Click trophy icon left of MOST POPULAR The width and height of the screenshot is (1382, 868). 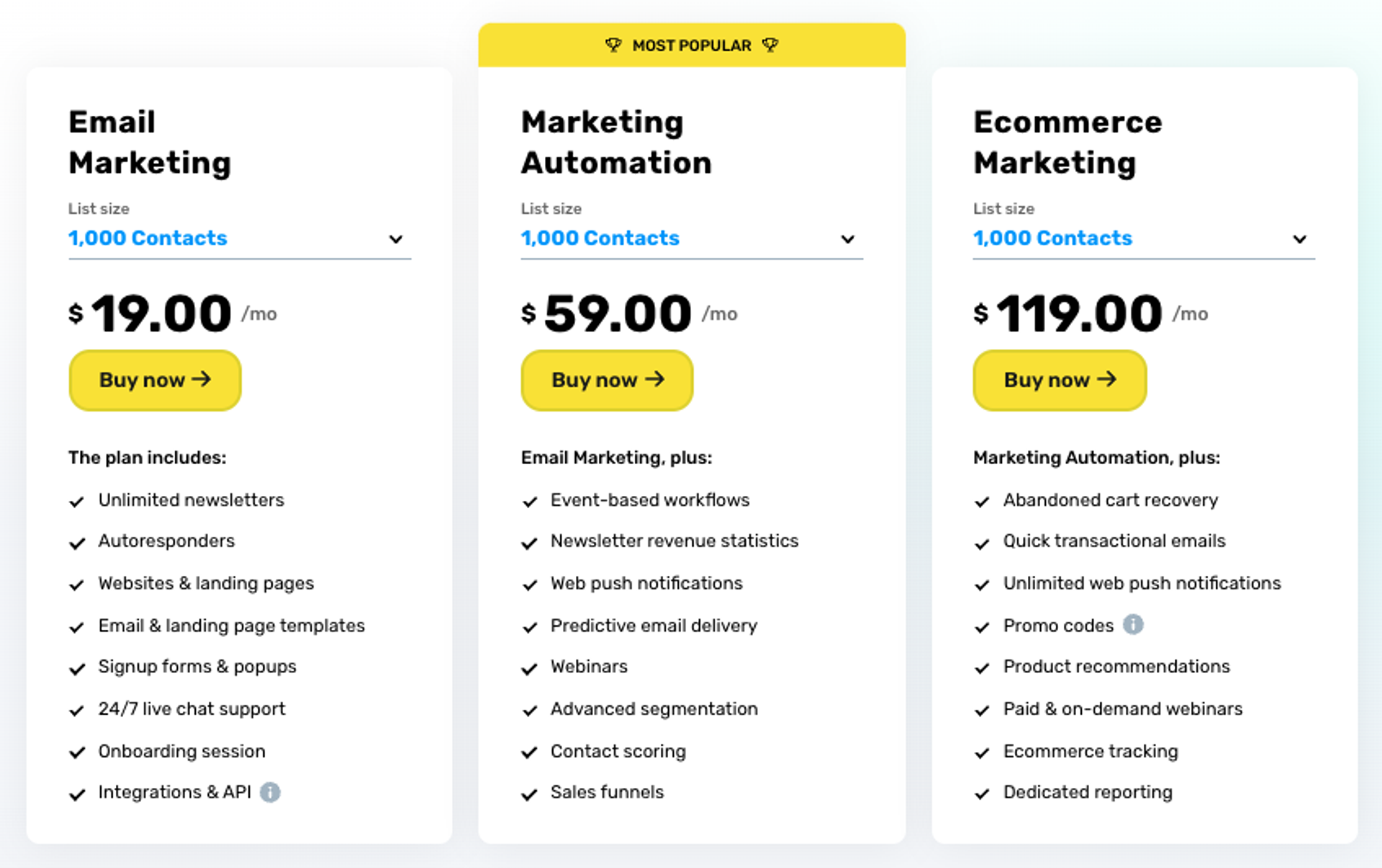613,45
